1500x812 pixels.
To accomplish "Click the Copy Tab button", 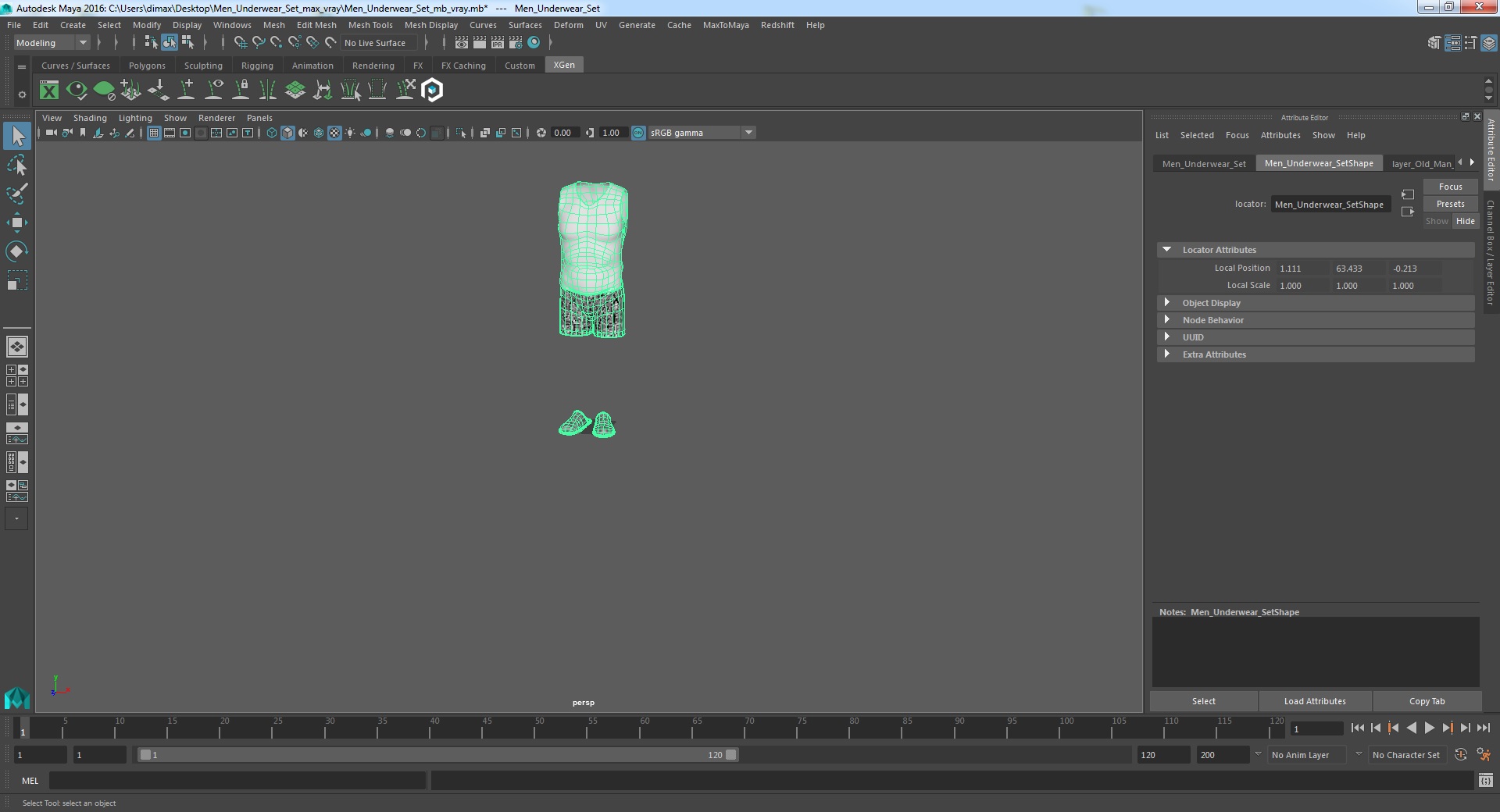I will click(1427, 701).
